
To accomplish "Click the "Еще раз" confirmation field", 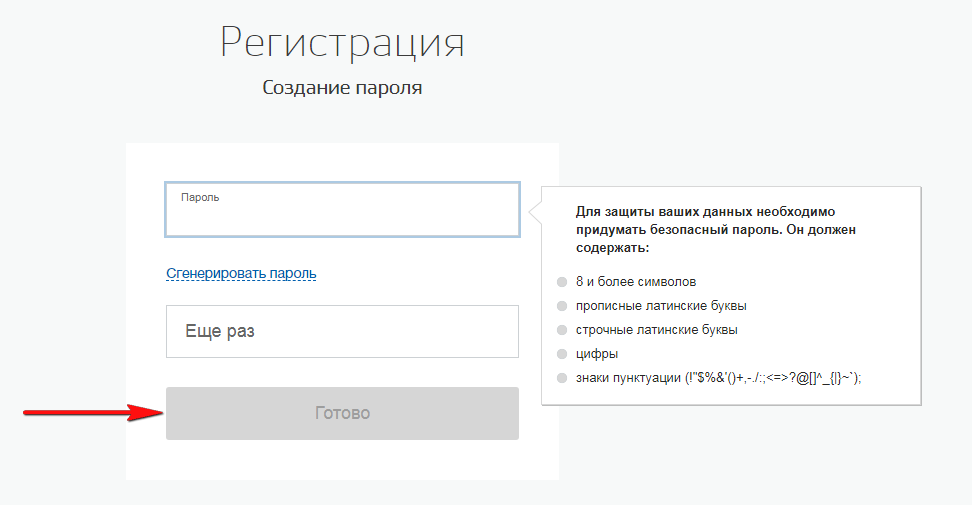I will [342, 331].
